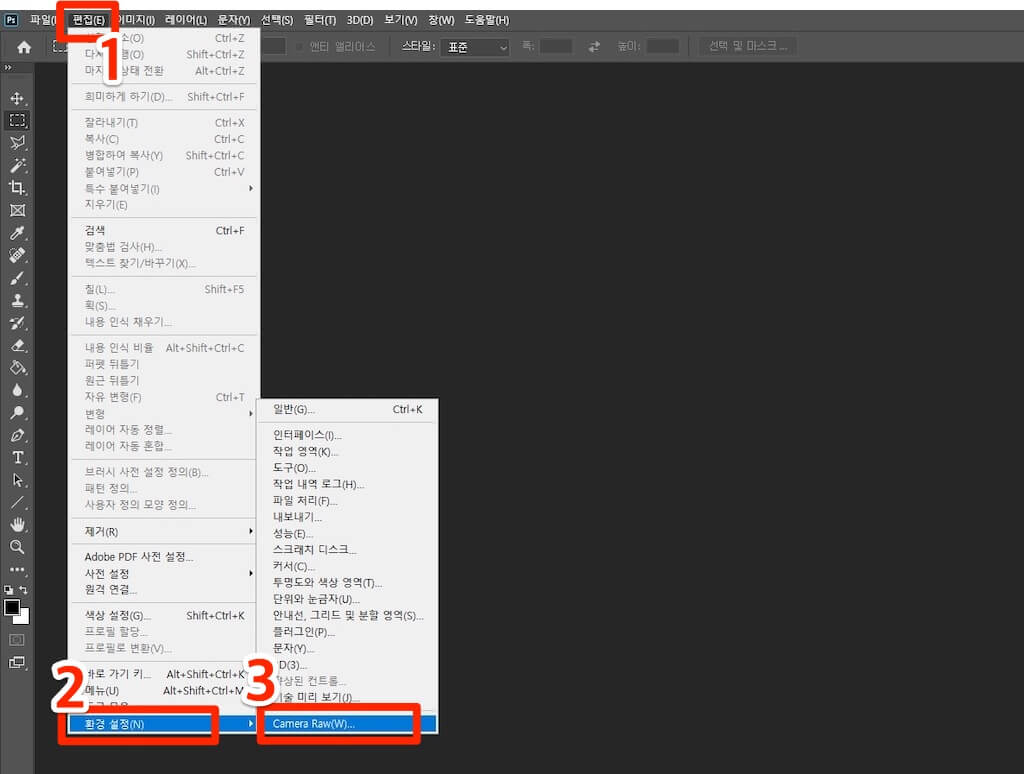Select the Move tool

click(x=17, y=98)
